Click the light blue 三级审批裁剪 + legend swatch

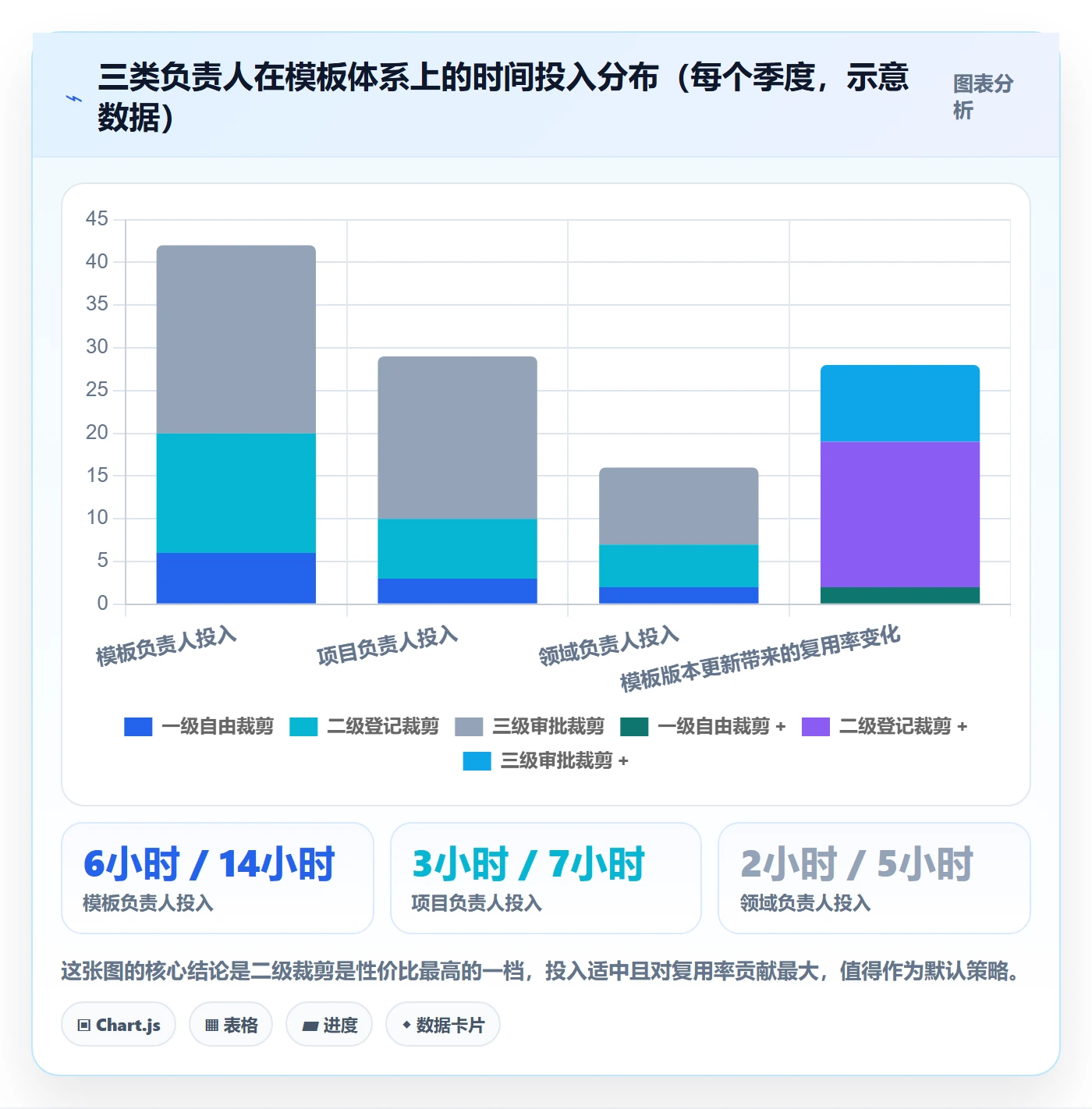click(x=477, y=761)
